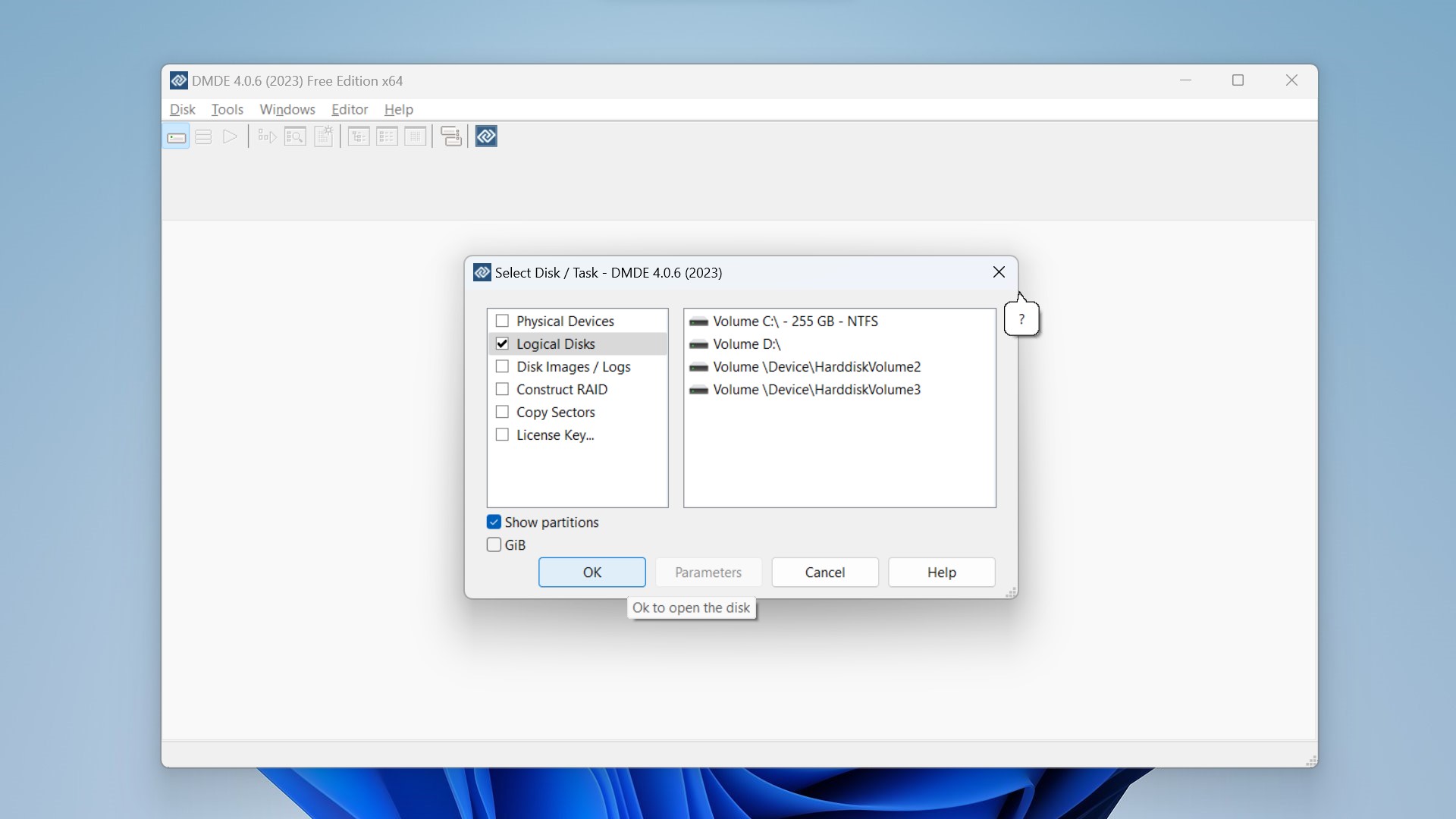Open the Editor menu
Screen dimensions: 1456x819
click(349, 109)
